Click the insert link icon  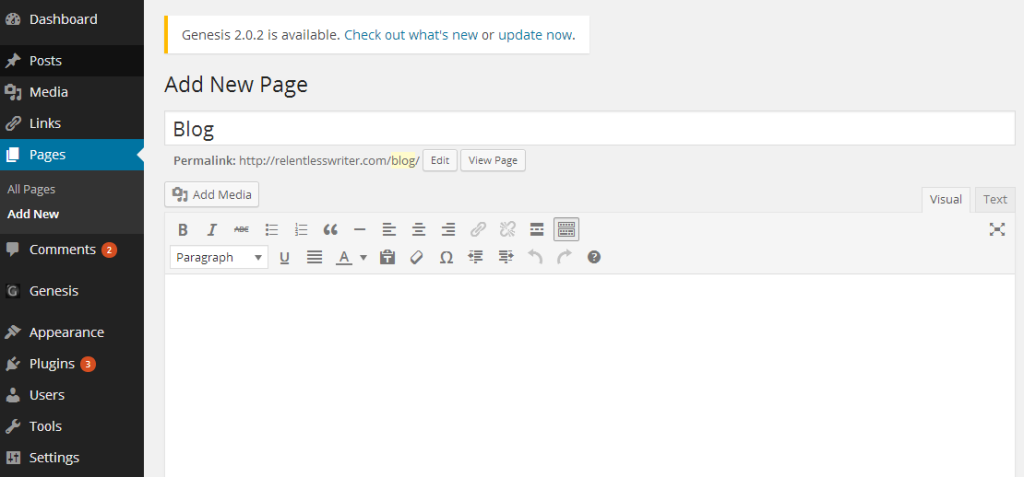tap(478, 229)
